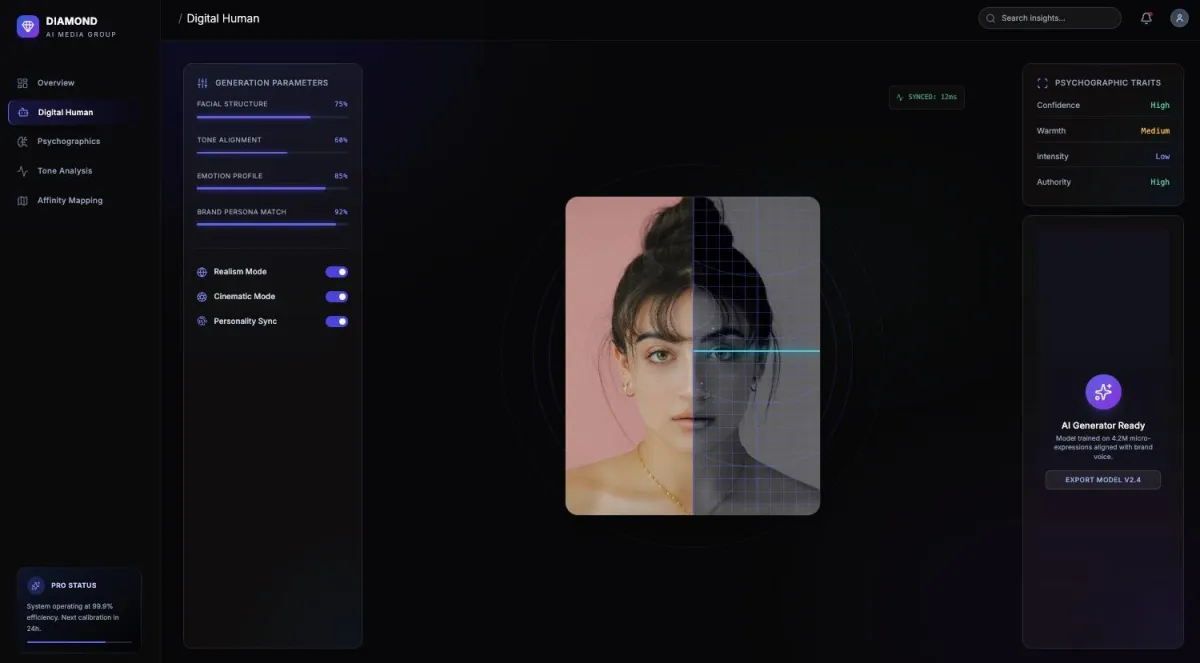
Task: Click the model trained description text
Action: point(1103,447)
